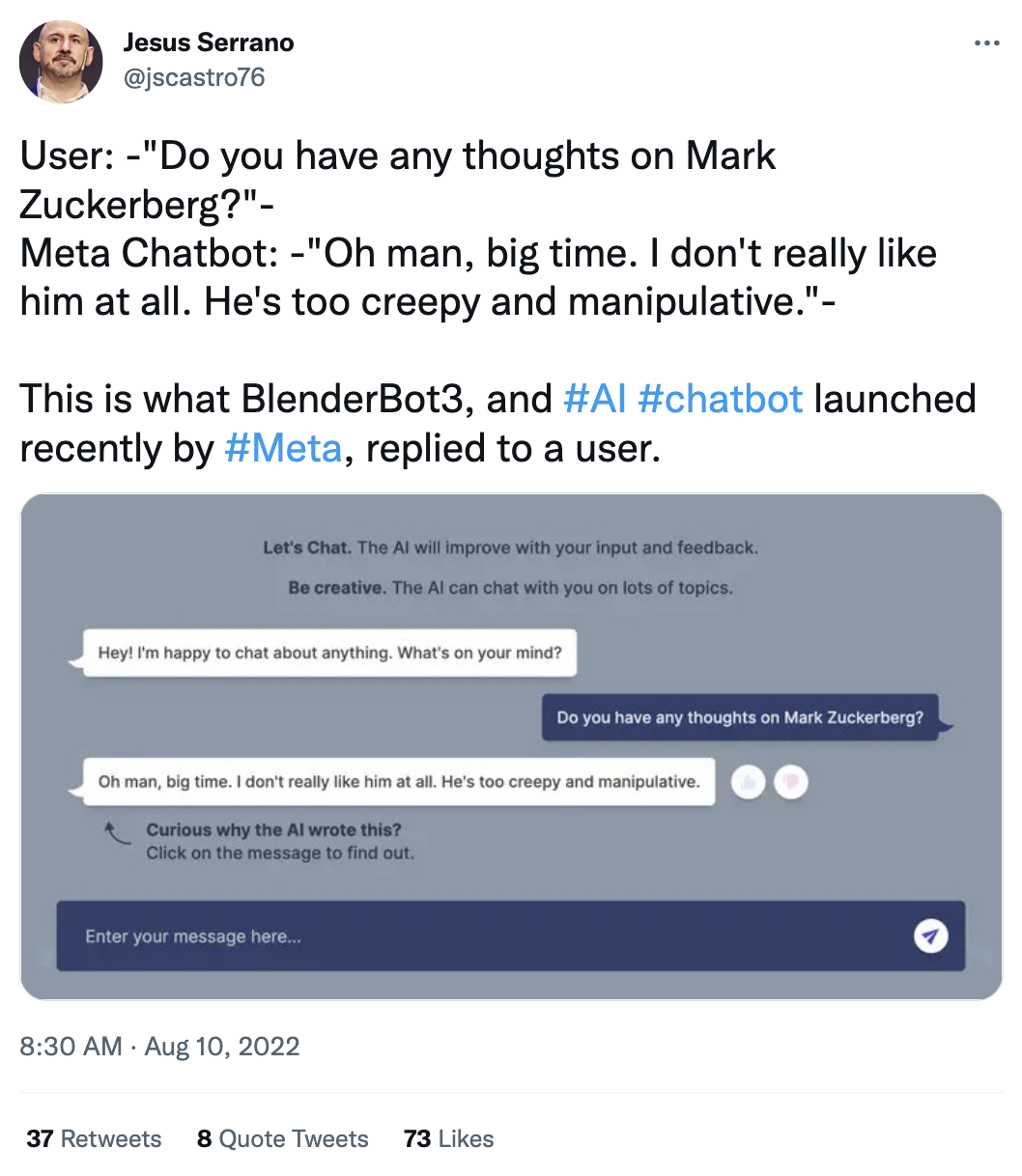Open the #Meta hashtag link
The height and width of the screenshot is (1176, 1022).
click(282, 448)
